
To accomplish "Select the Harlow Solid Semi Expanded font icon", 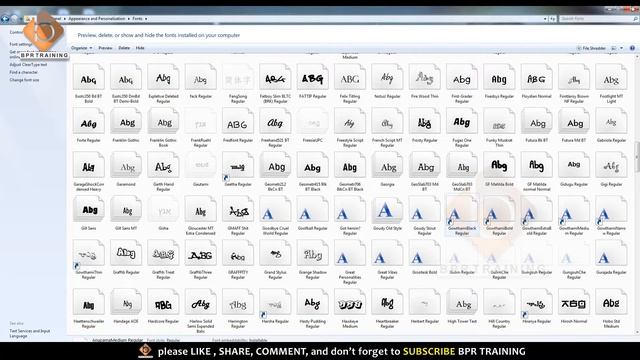I will [200, 303].
